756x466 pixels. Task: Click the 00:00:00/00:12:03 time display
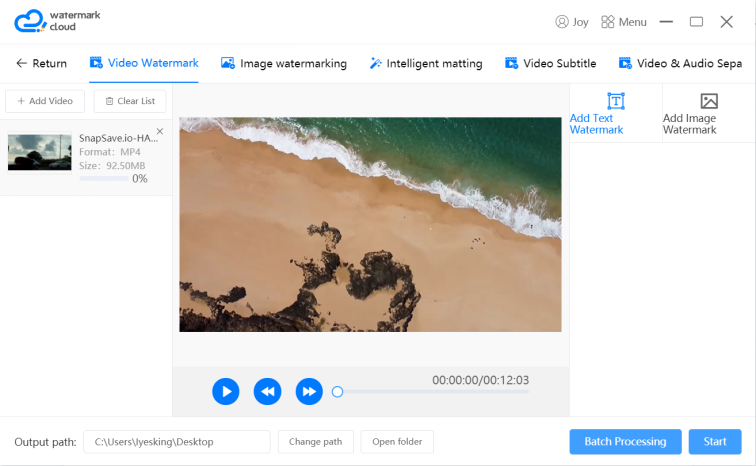point(480,380)
